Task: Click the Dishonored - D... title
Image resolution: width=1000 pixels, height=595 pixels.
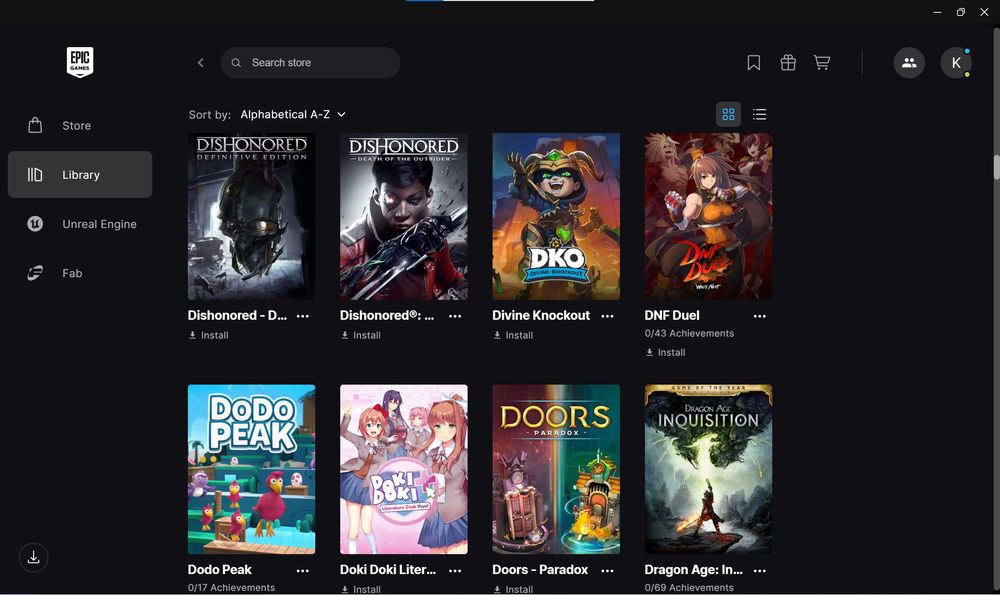Action: click(x=237, y=315)
